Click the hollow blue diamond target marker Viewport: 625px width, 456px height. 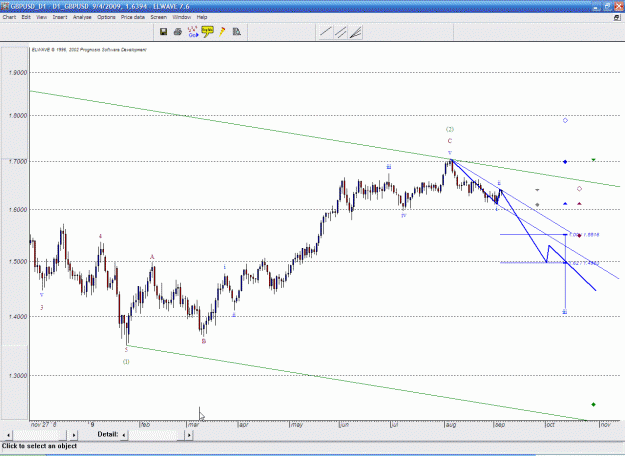565,120
